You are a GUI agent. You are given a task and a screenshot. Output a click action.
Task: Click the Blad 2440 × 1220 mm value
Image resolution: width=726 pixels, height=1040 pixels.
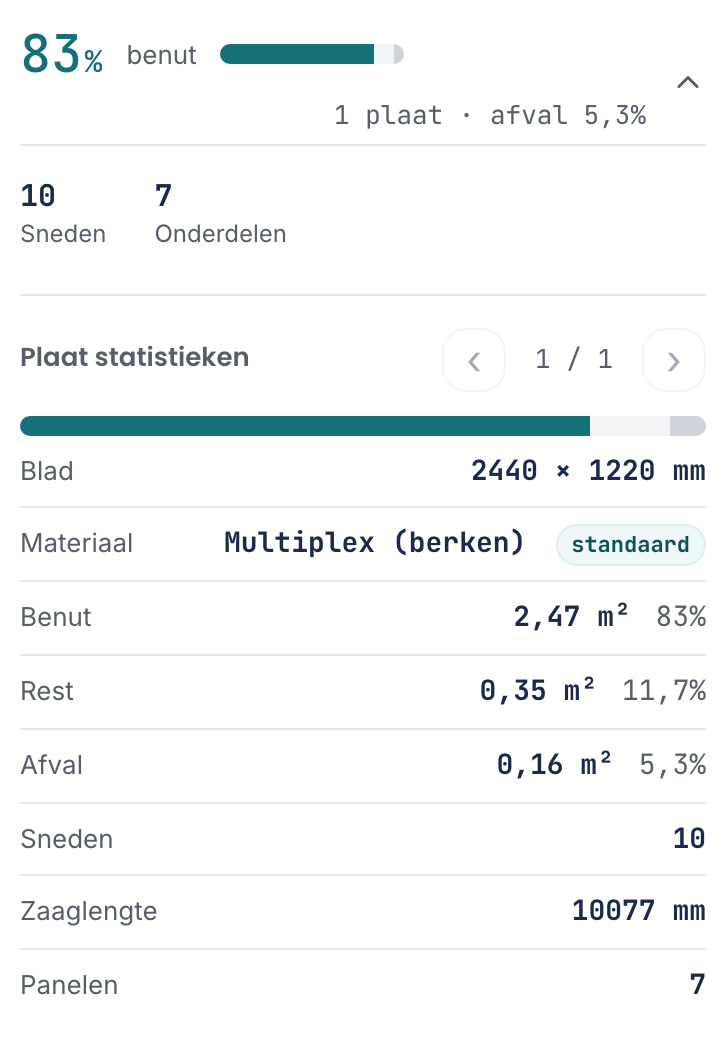[588, 471]
